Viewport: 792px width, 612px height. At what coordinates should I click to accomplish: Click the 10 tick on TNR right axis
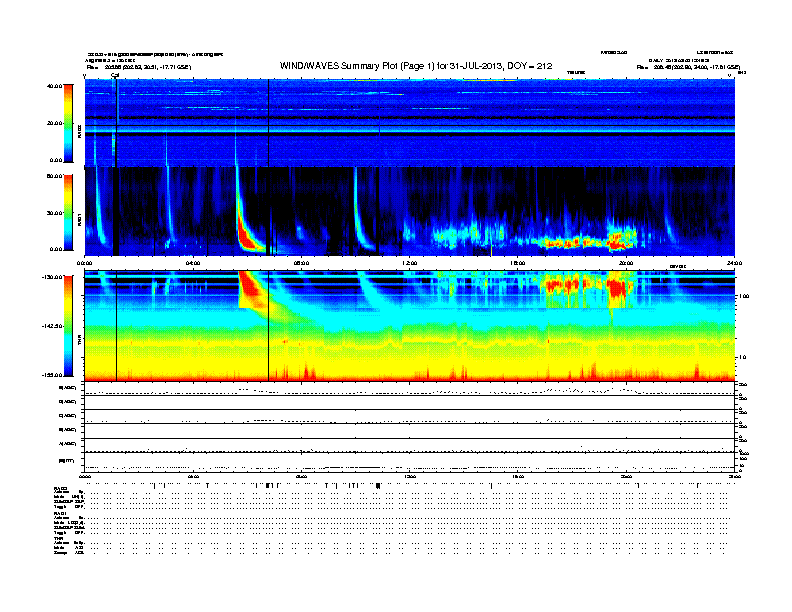pyautogui.click(x=743, y=358)
